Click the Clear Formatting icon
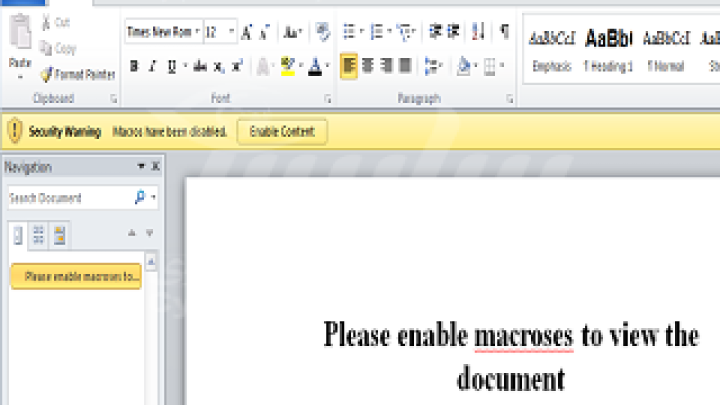 (x=323, y=32)
